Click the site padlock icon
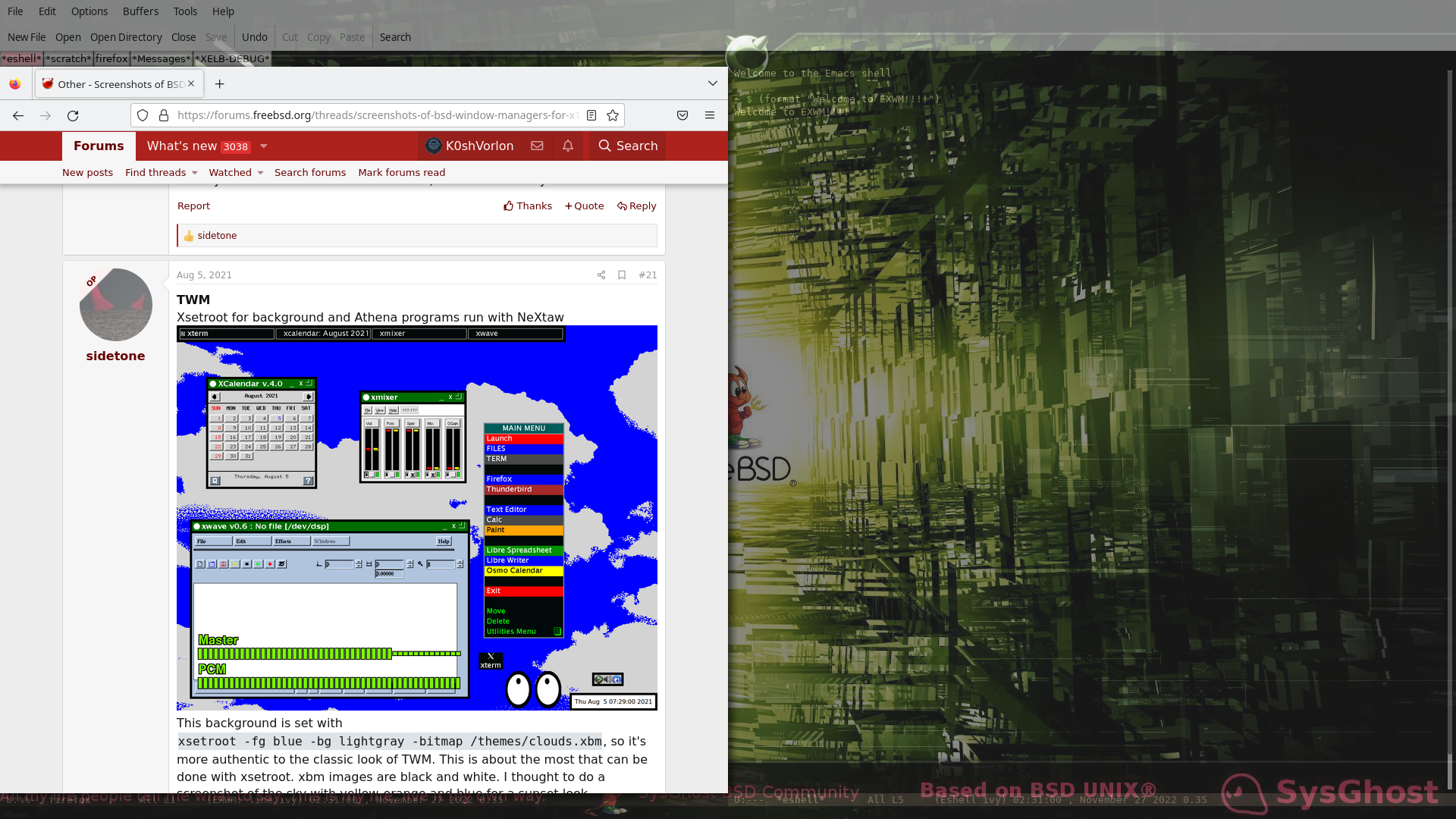Screen dimensions: 1456x819 point(163,115)
